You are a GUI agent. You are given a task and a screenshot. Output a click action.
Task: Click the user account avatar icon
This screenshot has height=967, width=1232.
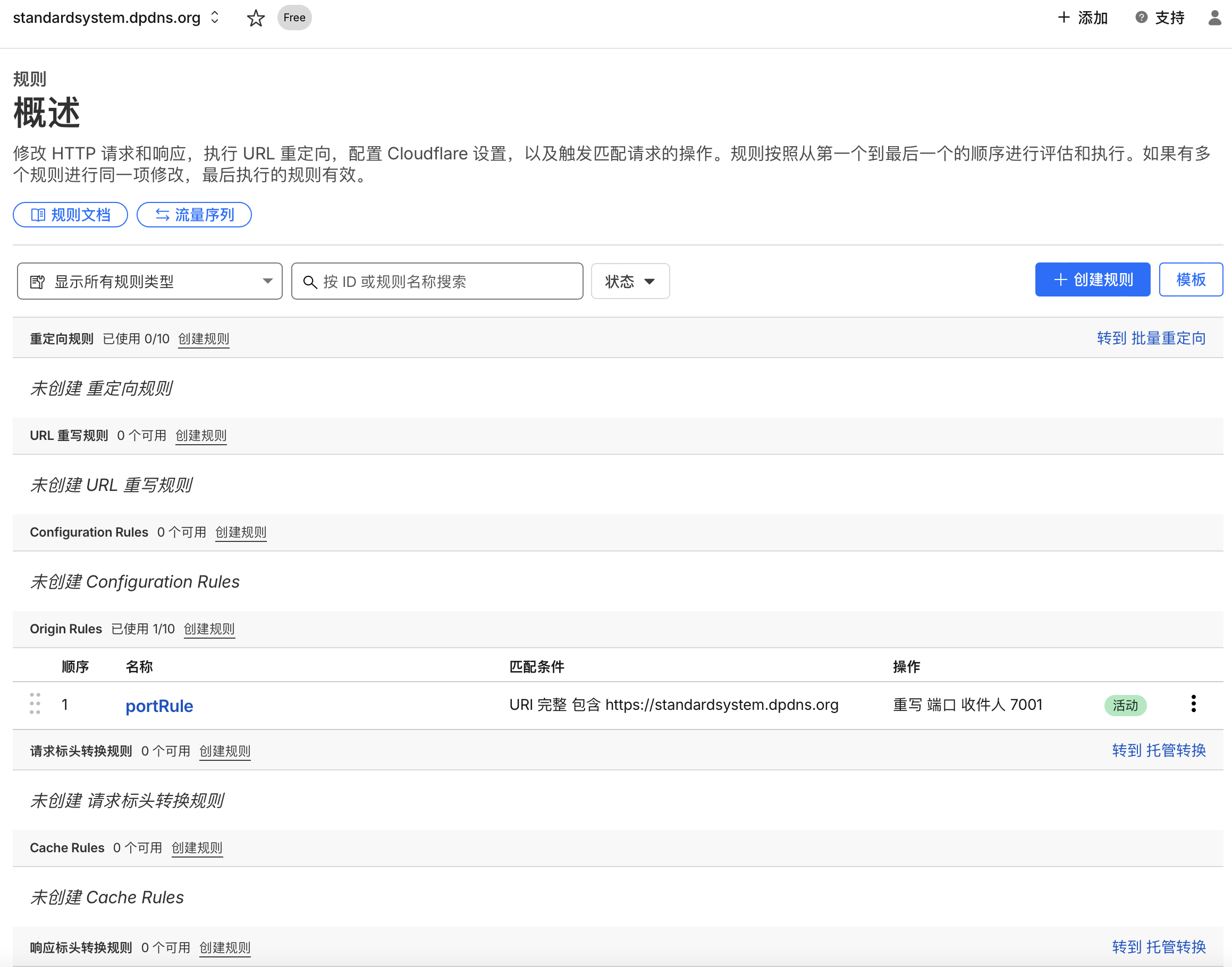click(1214, 18)
